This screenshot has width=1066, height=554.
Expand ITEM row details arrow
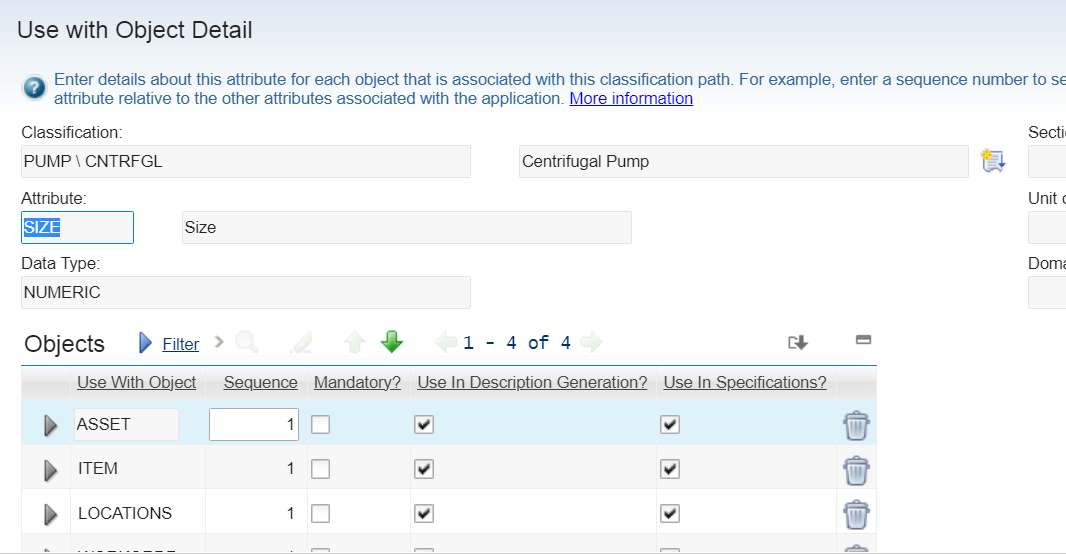[51, 470]
